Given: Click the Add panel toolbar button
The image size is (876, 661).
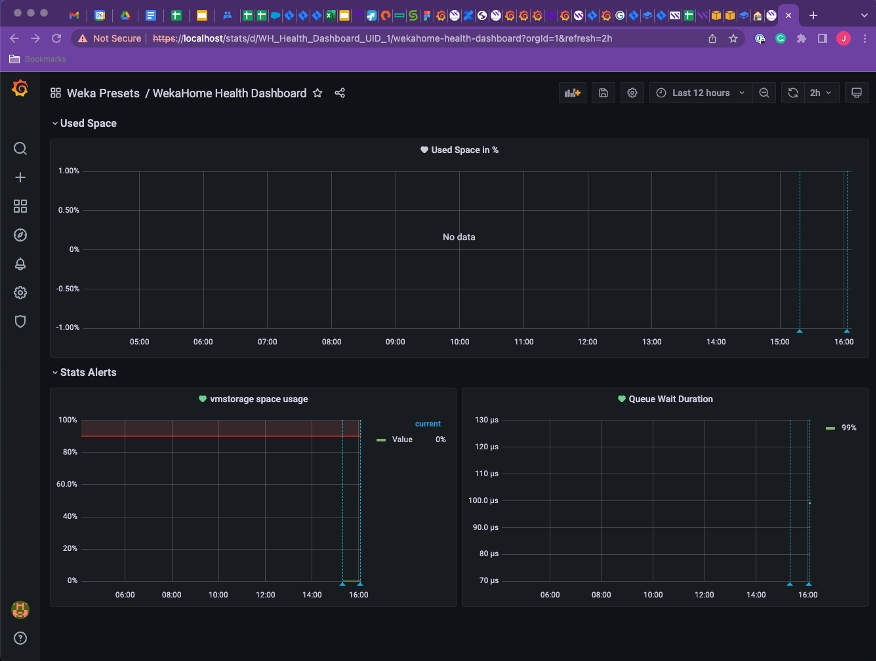Looking at the screenshot, I should (573, 93).
